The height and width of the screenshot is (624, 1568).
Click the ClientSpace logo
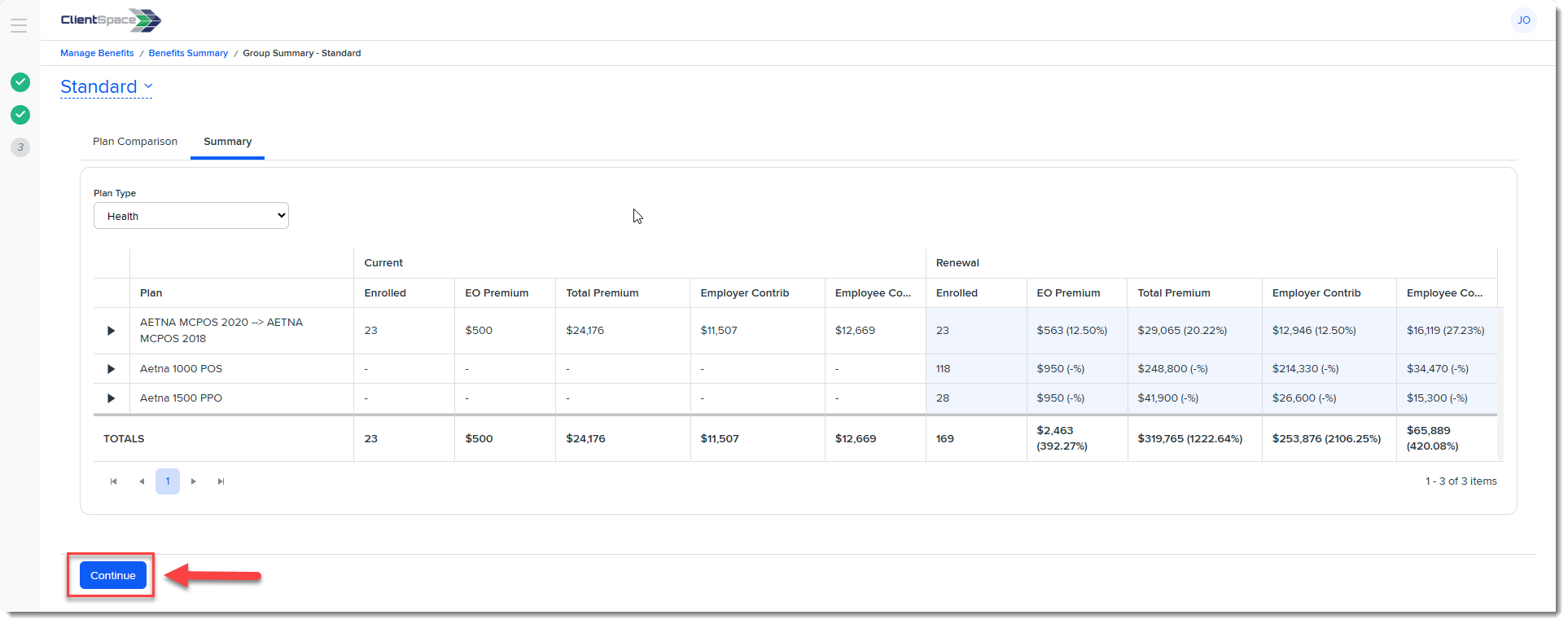(111, 20)
